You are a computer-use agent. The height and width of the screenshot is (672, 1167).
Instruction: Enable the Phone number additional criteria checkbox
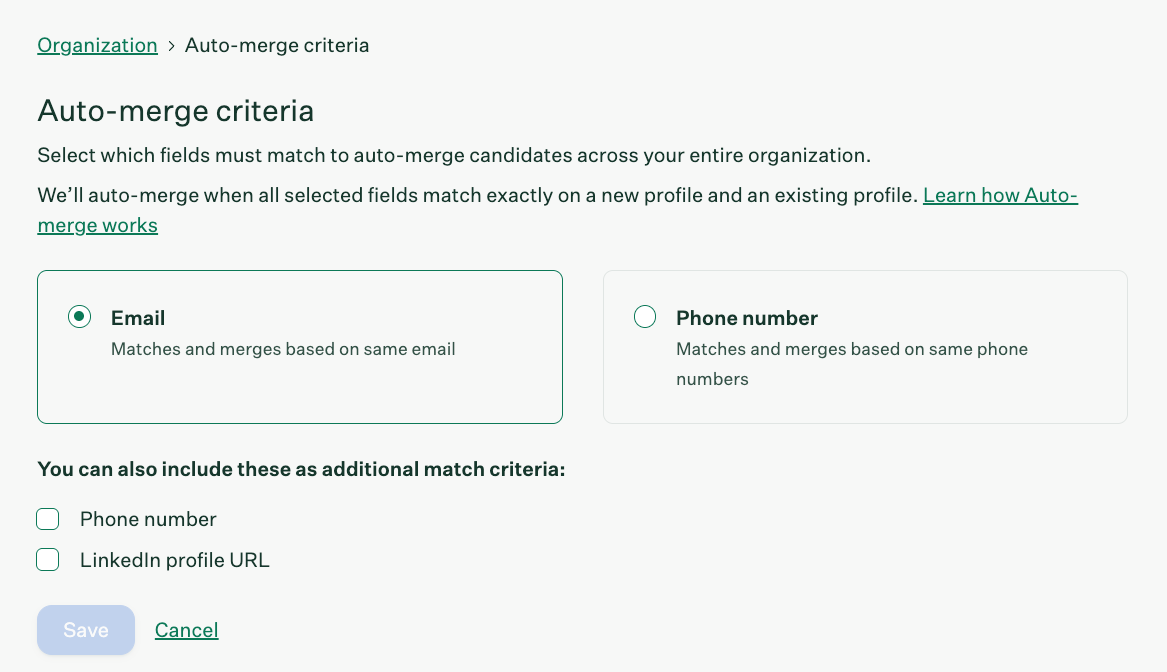[x=48, y=519]
